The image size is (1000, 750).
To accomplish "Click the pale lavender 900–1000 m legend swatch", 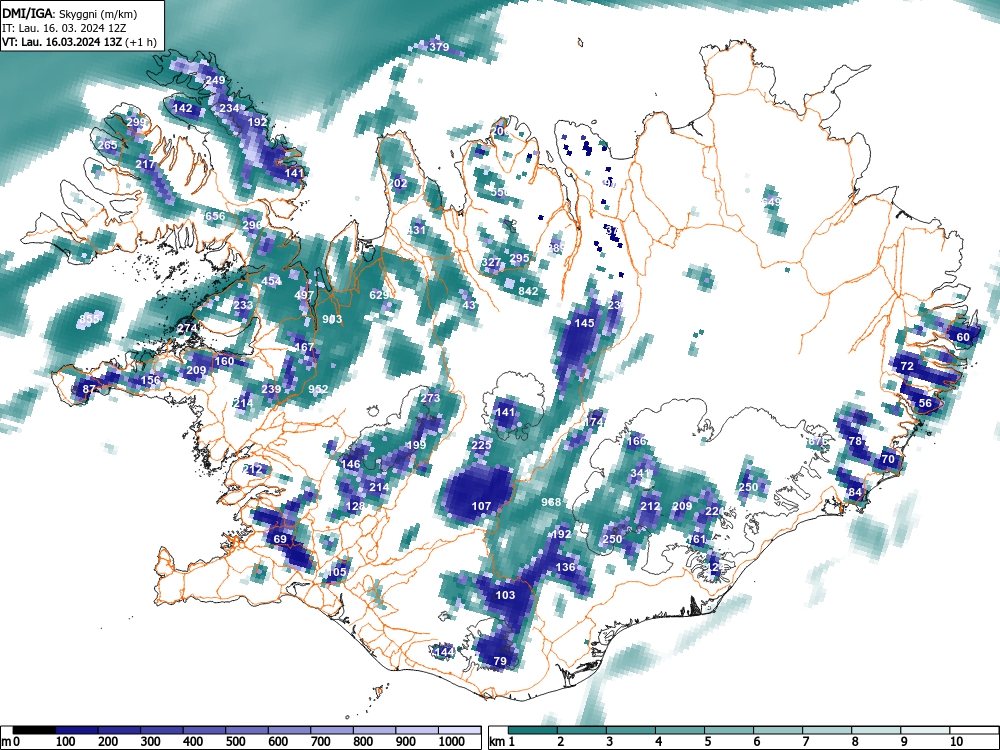I will tap(417, 730).
